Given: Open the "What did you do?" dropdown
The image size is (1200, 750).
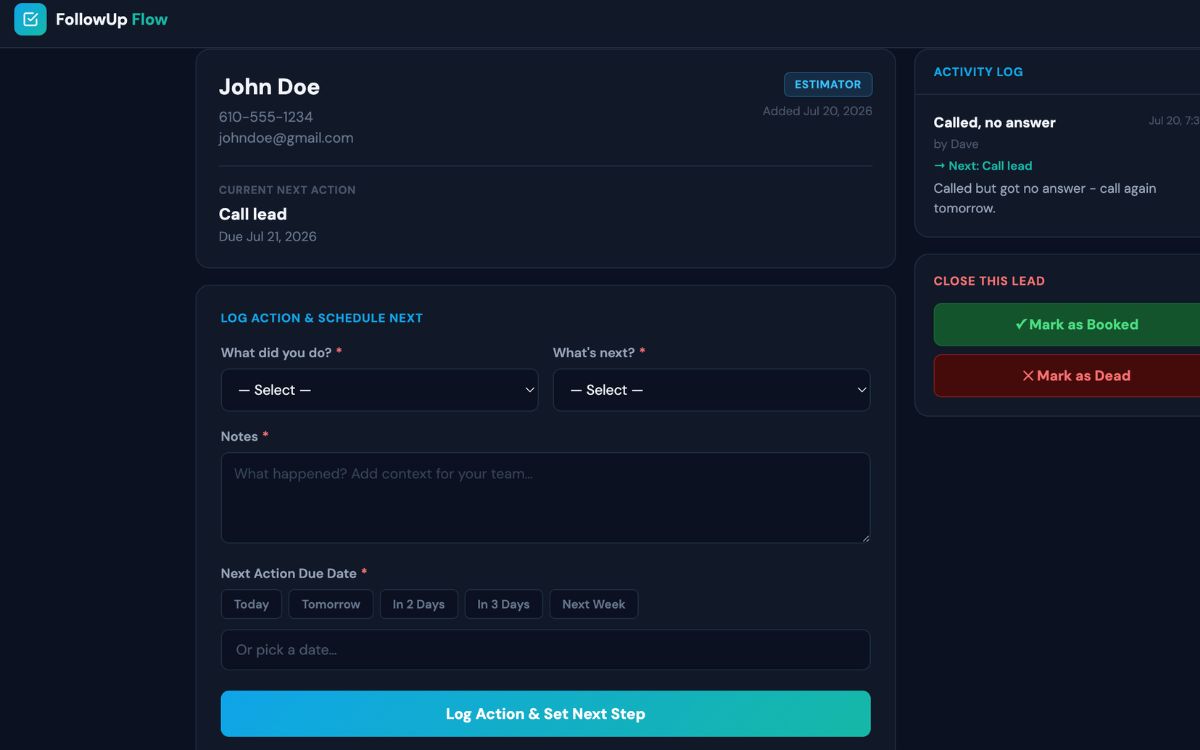Looking at the screenshot, I should tap(379, 390).
